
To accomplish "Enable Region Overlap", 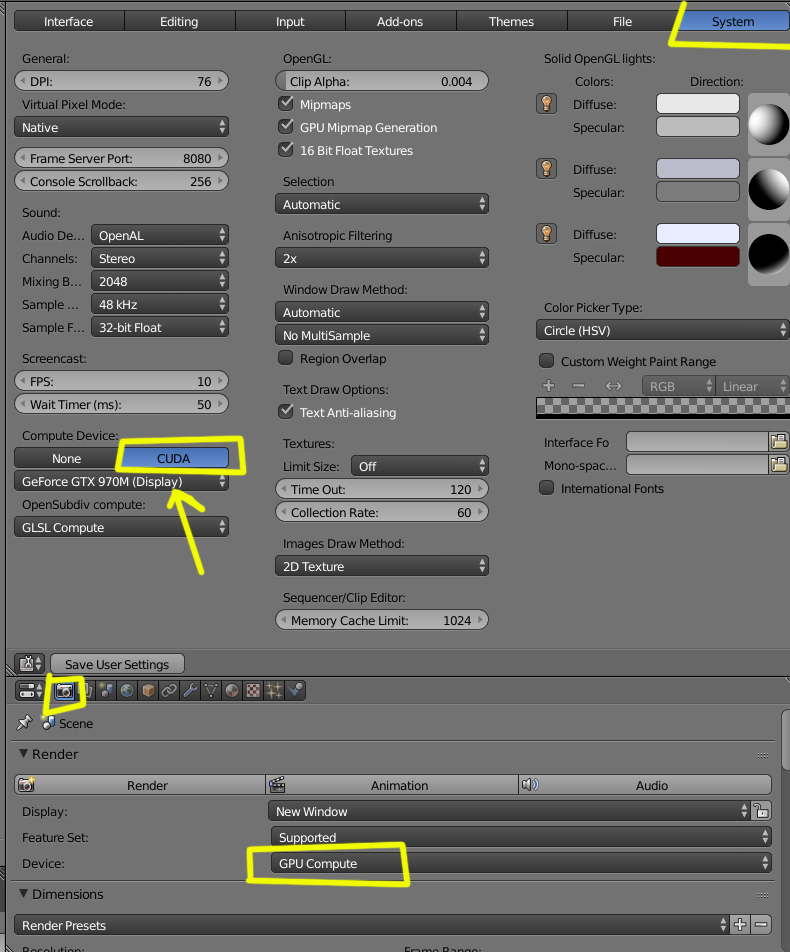I will (x=286, y=358).
